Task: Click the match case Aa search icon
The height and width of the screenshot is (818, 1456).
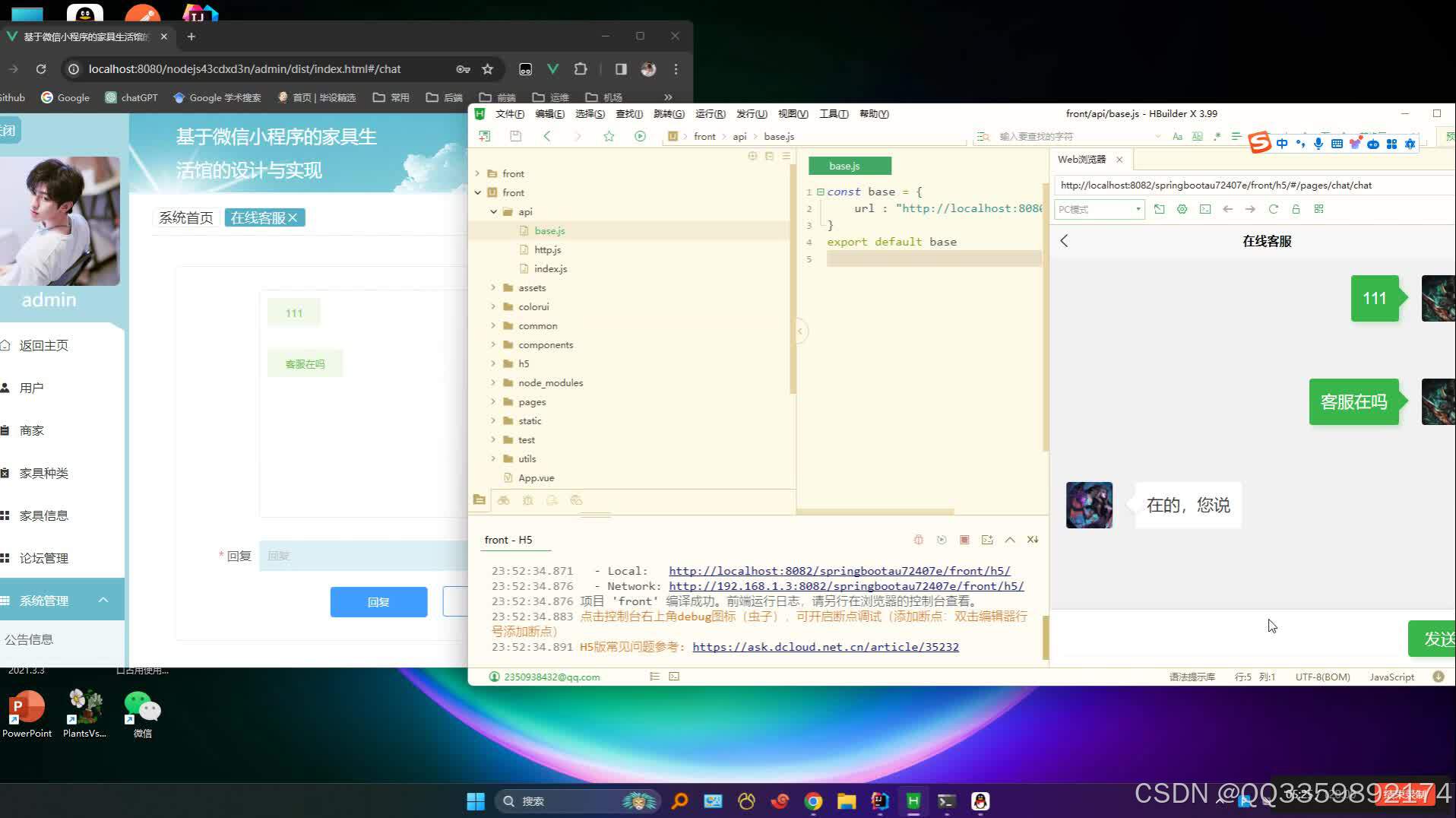Action: pos(1177,137)
